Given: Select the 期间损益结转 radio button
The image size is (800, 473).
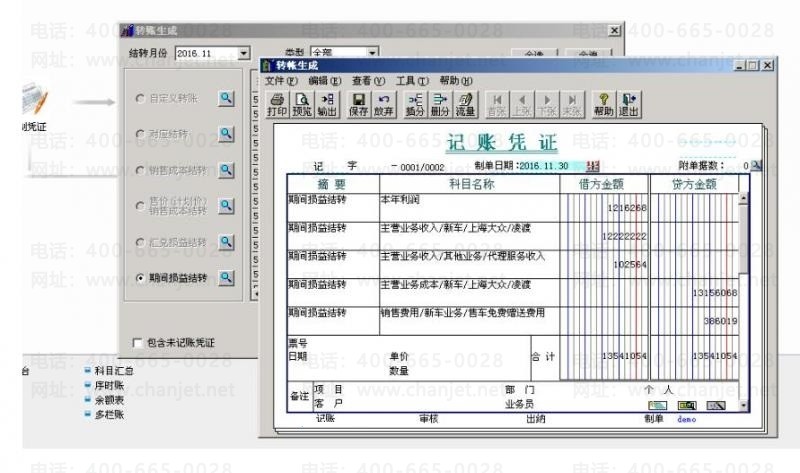Looking at the screenshot, I should [140, 278].
